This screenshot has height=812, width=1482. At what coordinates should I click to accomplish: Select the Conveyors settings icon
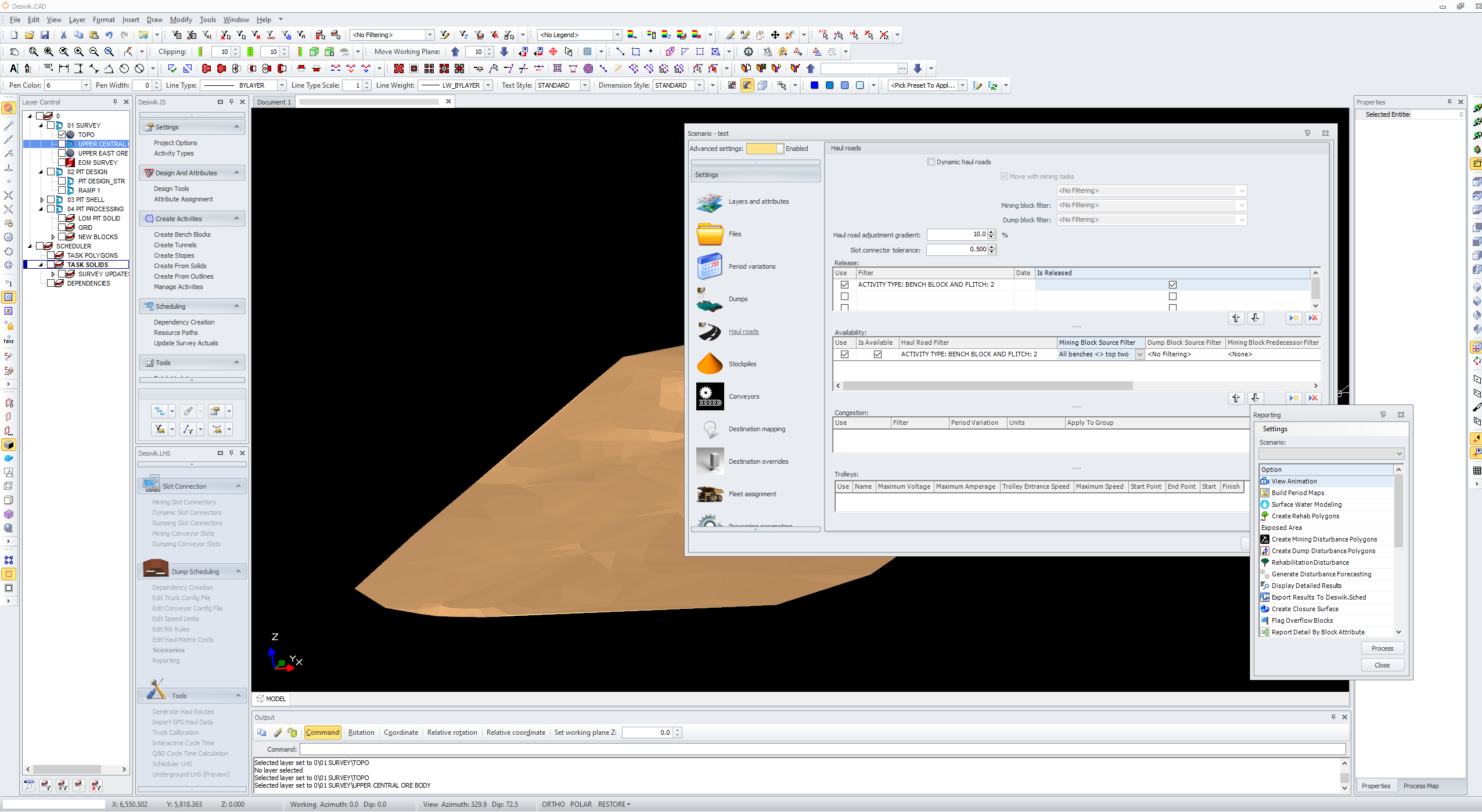[710, 396]
